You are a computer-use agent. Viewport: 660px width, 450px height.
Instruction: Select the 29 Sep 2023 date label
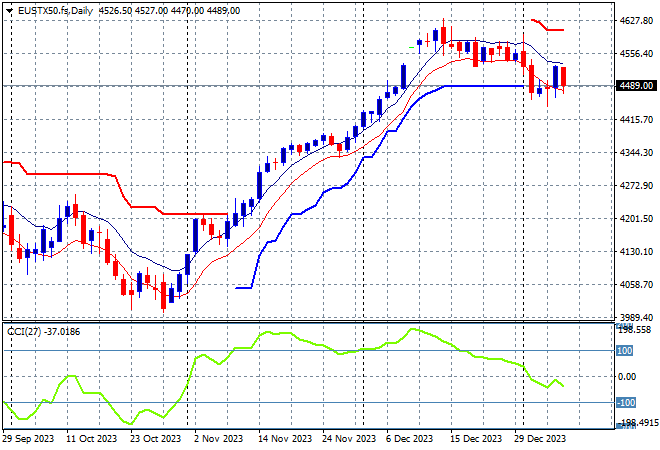click(x=28, y=439)
